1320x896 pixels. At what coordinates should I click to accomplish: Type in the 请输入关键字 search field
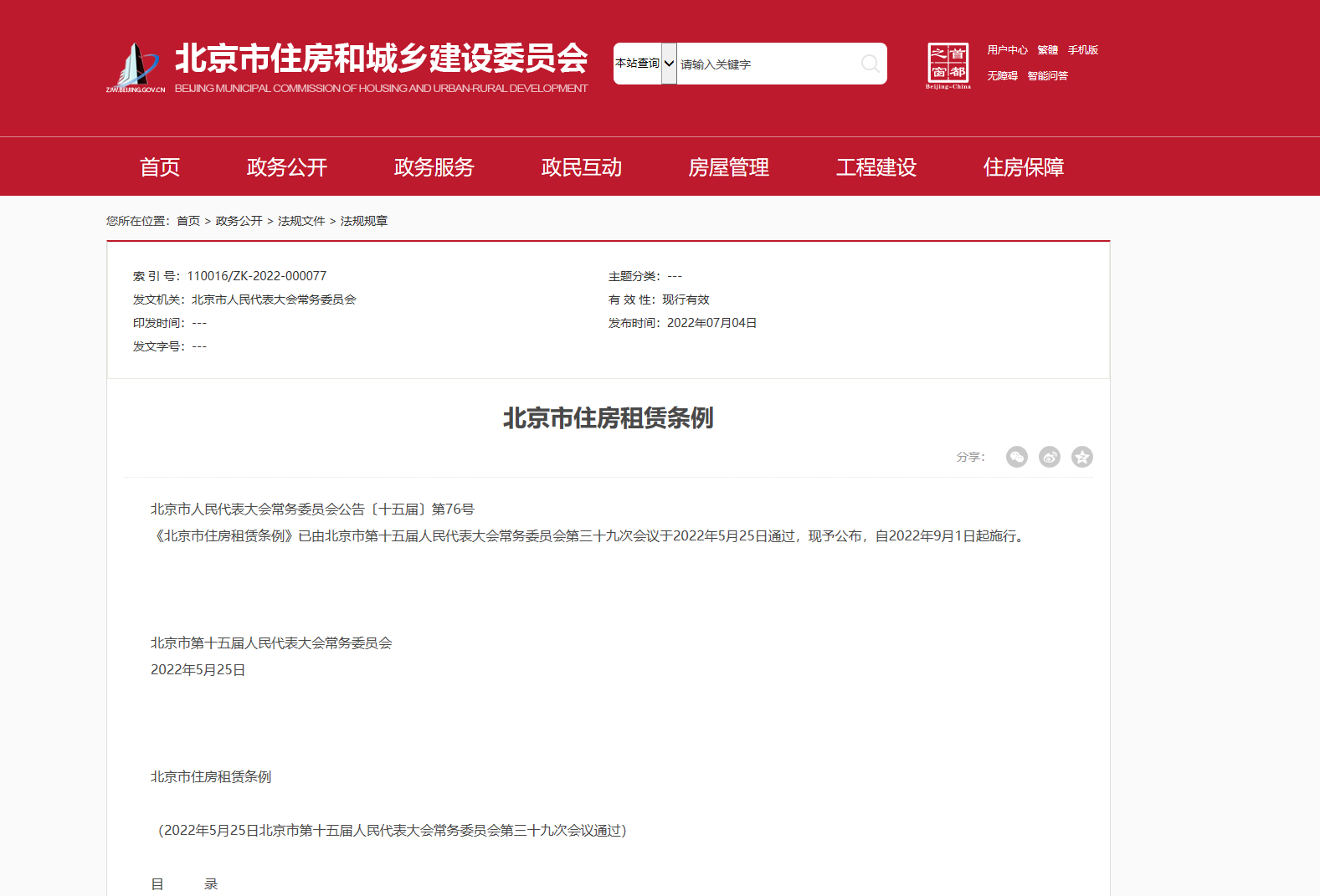click(766, 64)
